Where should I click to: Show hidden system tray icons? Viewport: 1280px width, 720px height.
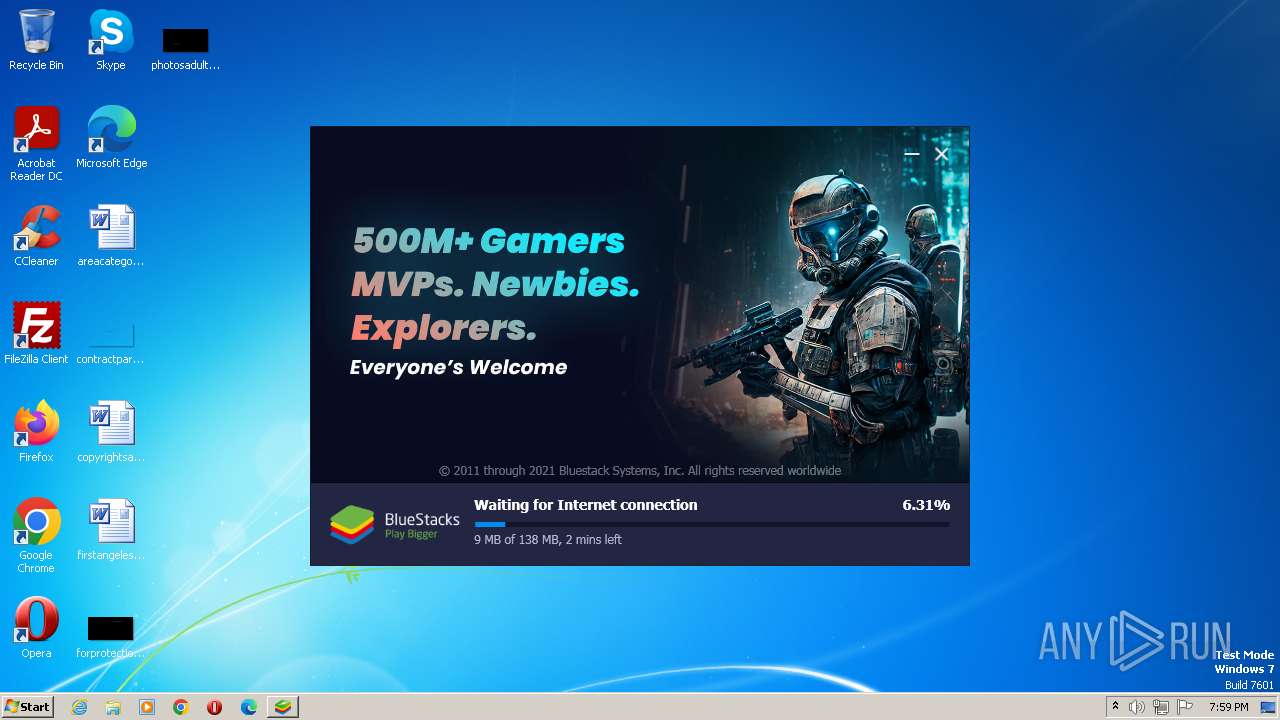click(x=1115, y=707)
